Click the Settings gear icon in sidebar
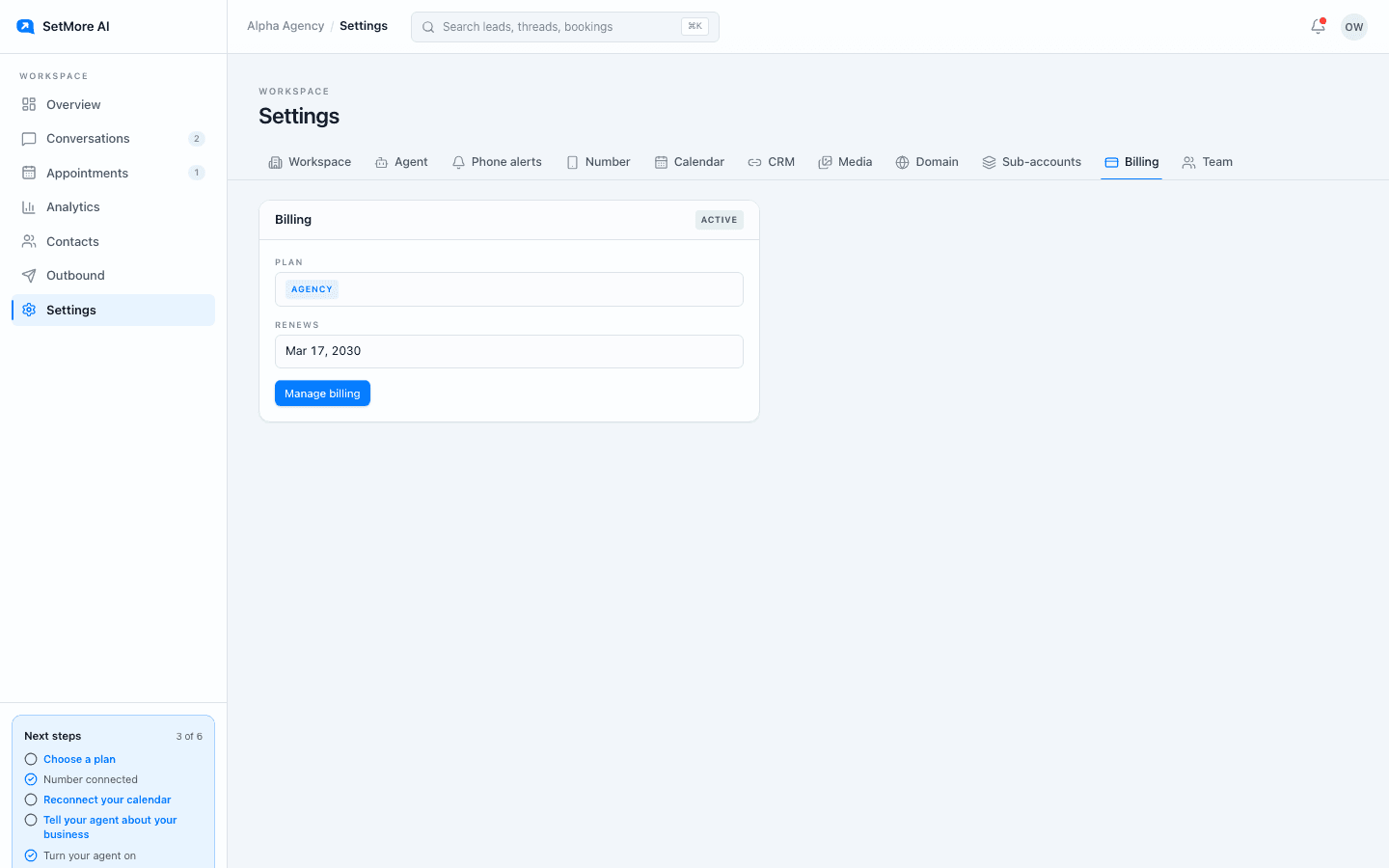1389x868 pixels. point(29,310)
